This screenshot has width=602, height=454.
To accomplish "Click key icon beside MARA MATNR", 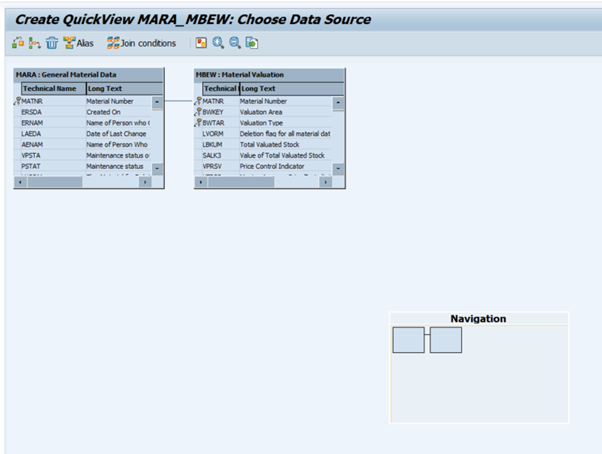I will click(x=17, y=101).
